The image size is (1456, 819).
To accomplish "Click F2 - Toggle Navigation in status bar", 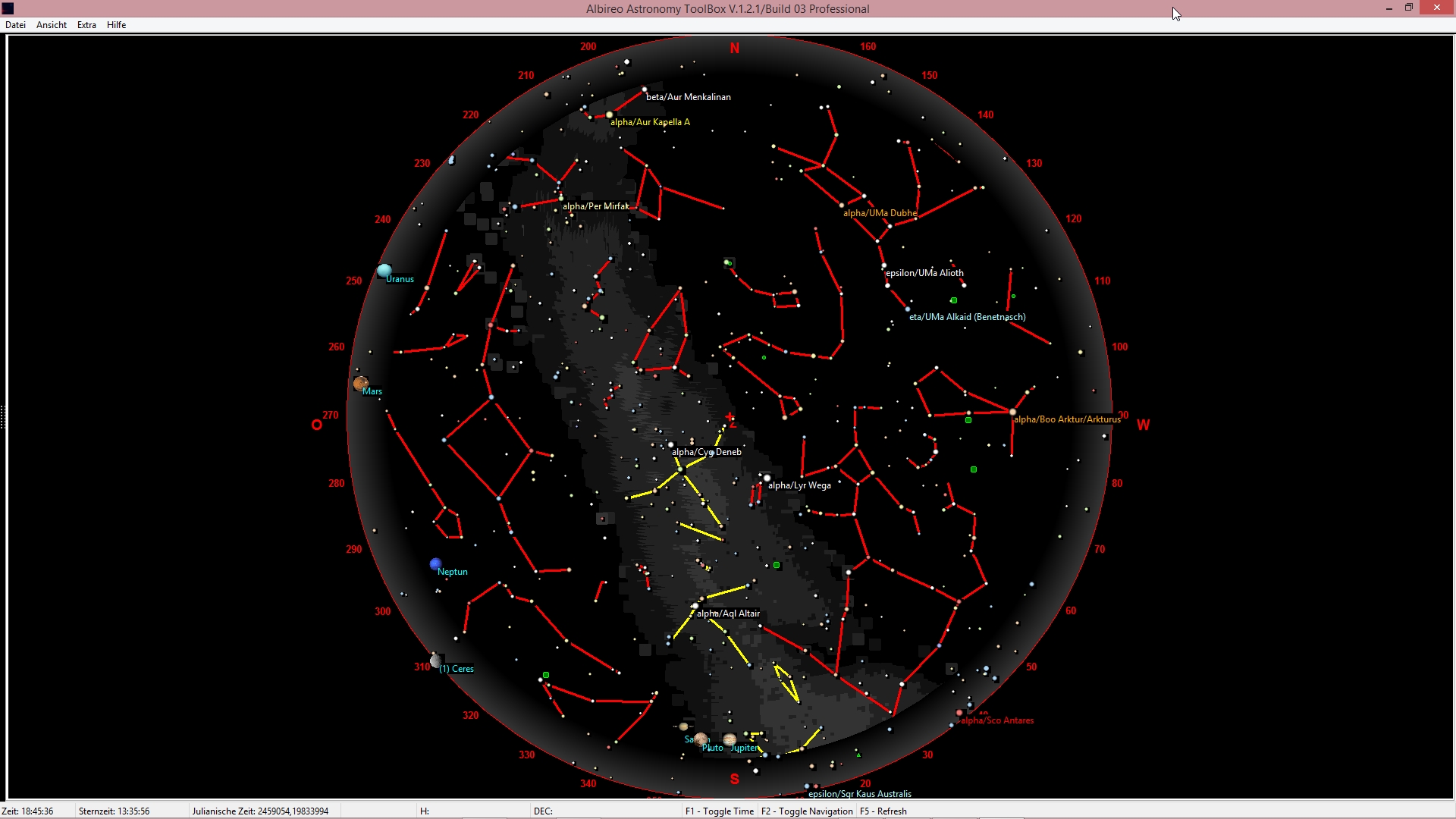I will click(807, 811).
